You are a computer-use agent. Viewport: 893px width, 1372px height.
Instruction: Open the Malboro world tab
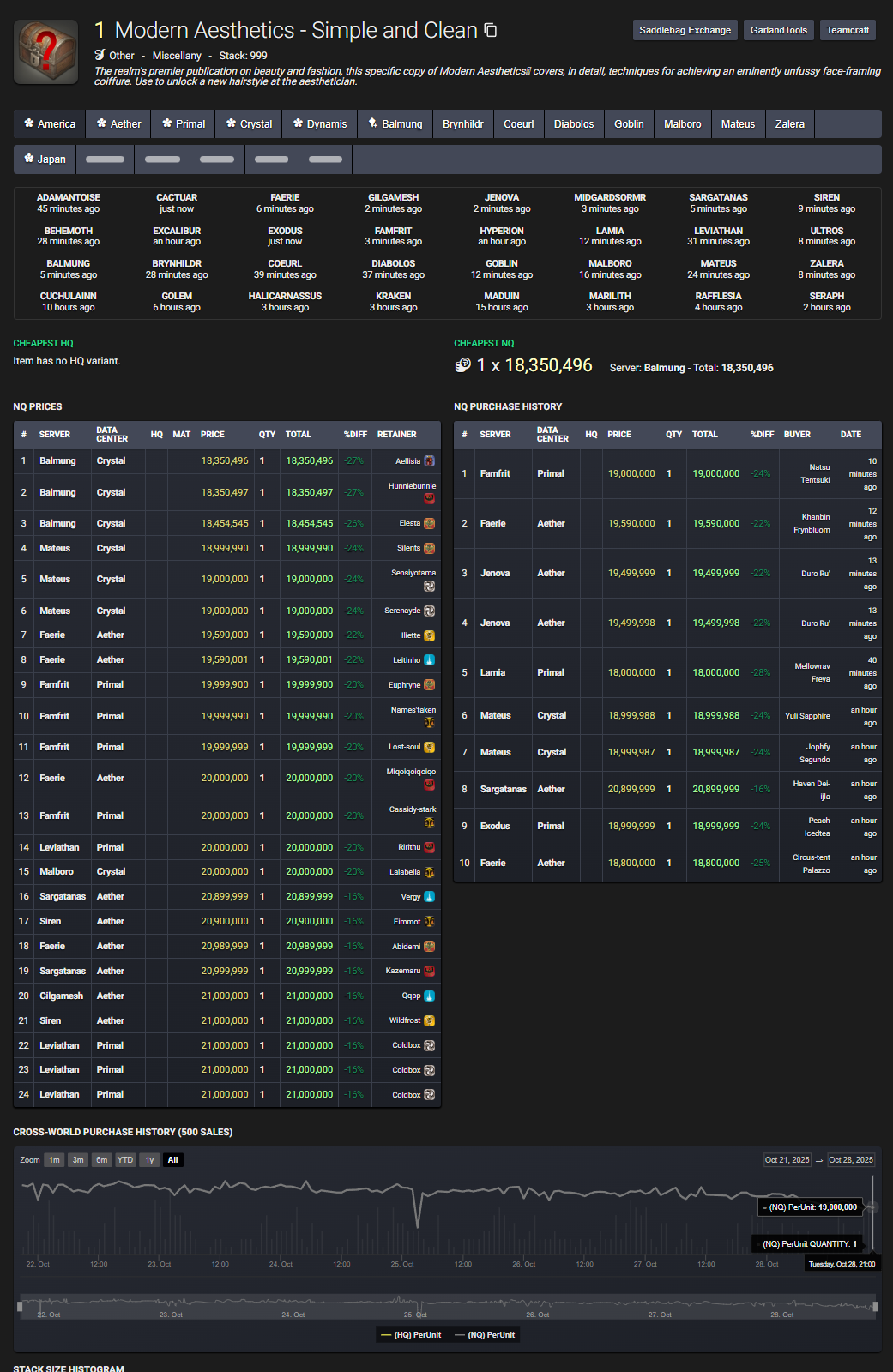pyautogui.click(x=683, y=124)
